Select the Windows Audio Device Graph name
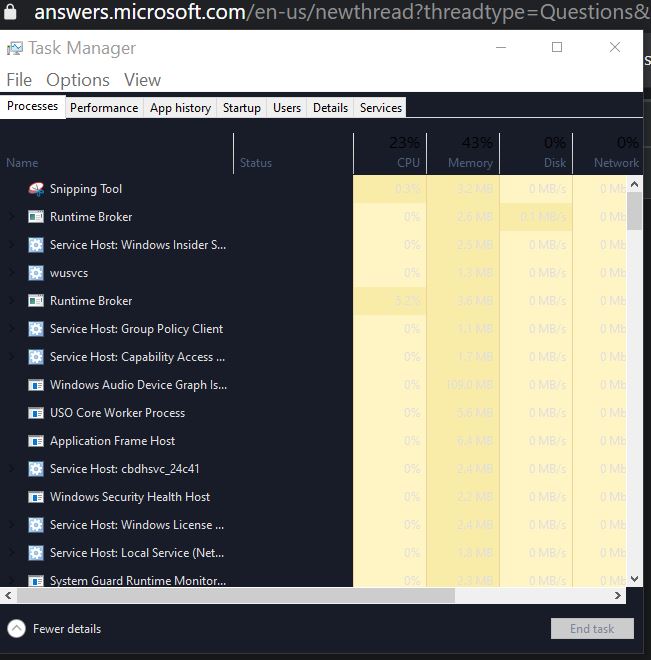 (138, 385)
